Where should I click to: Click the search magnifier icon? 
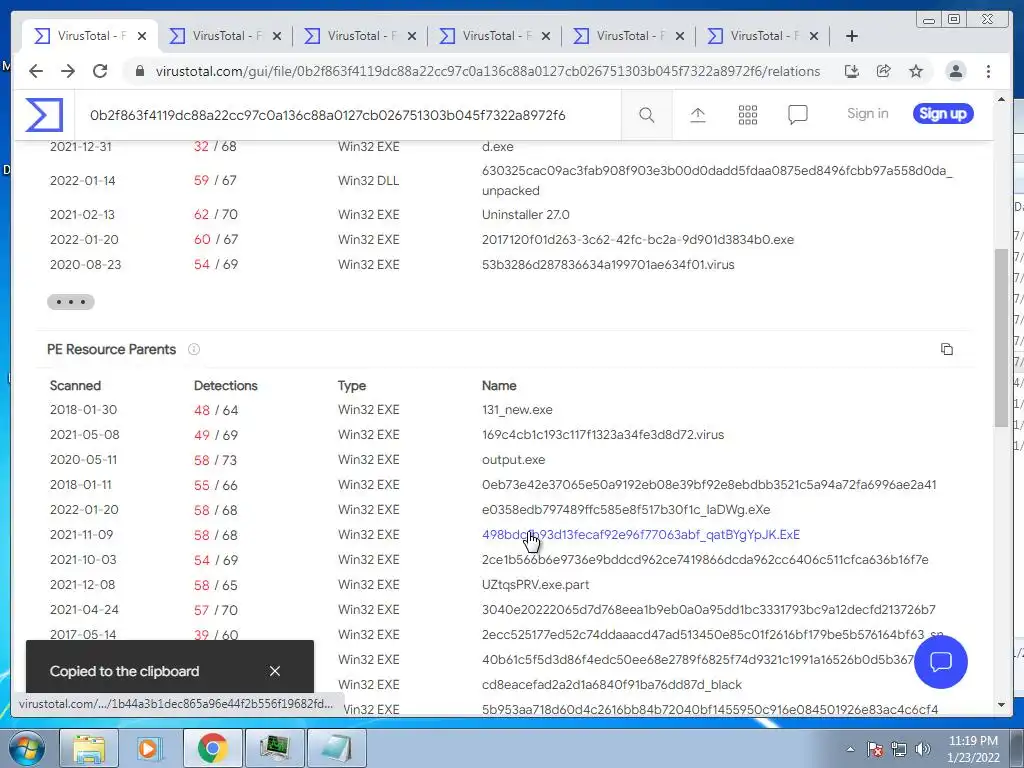tap(647, 115)
